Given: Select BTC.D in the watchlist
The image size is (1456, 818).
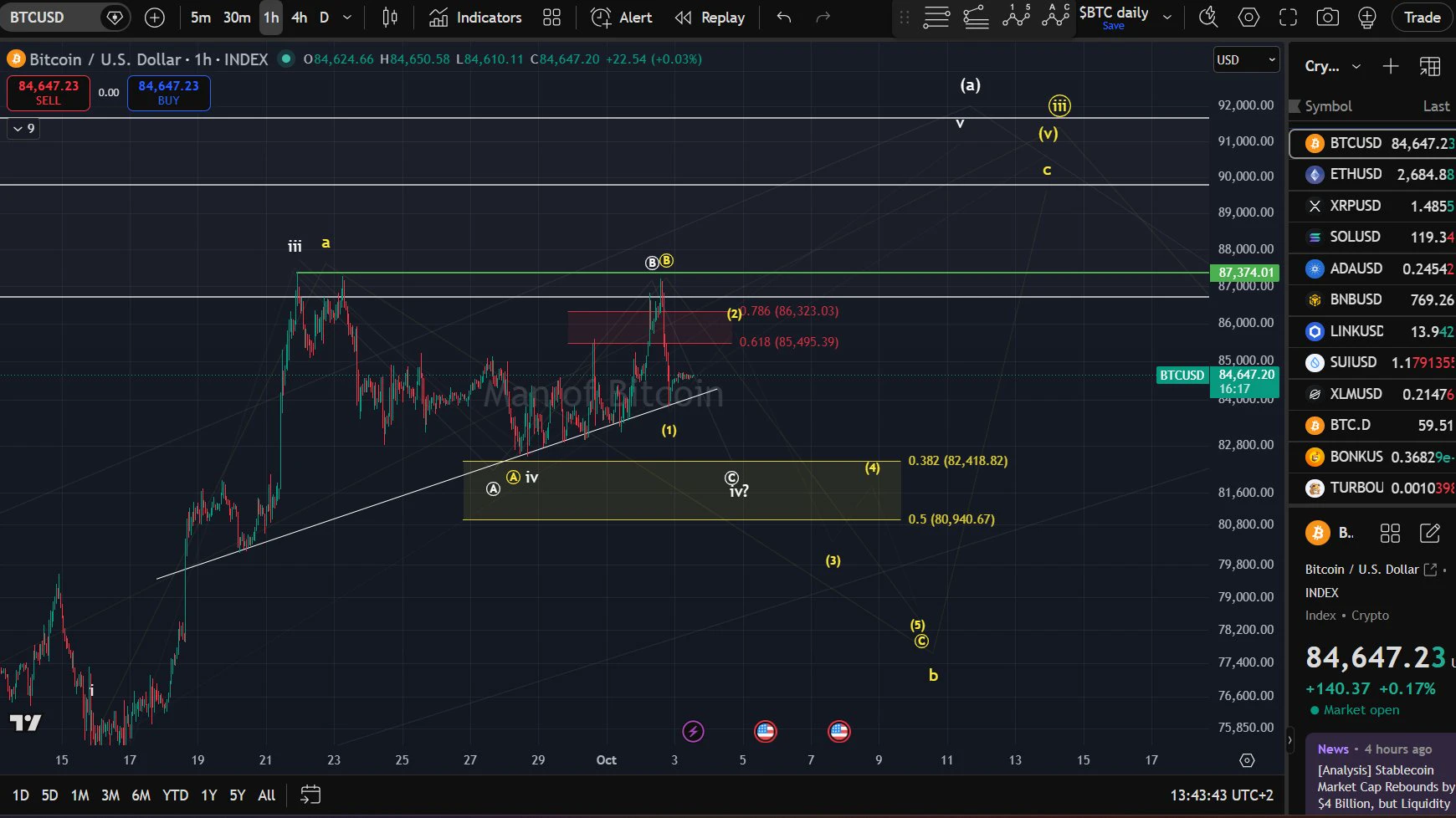Looking at the screenshot, I should point(1372,425).
